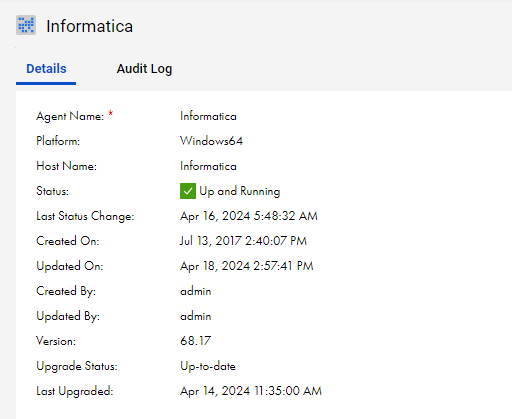The height and width of the screenshot is (419, 512).
Task: Click the Updated On date Apr 18, 2024
Action: (x=247, y=266)
